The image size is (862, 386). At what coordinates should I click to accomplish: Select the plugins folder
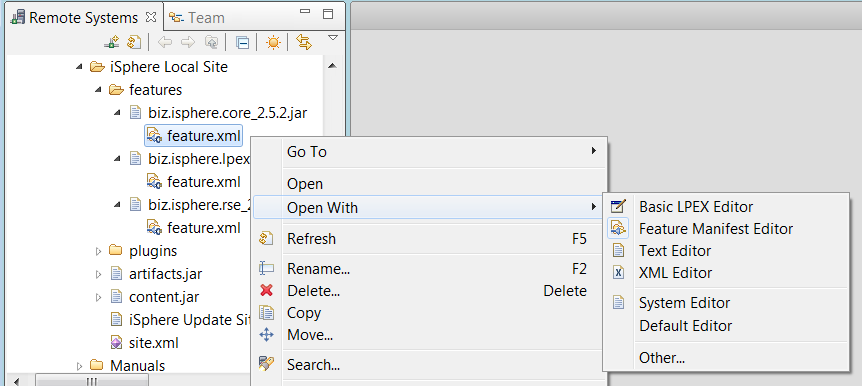[153, 251]
